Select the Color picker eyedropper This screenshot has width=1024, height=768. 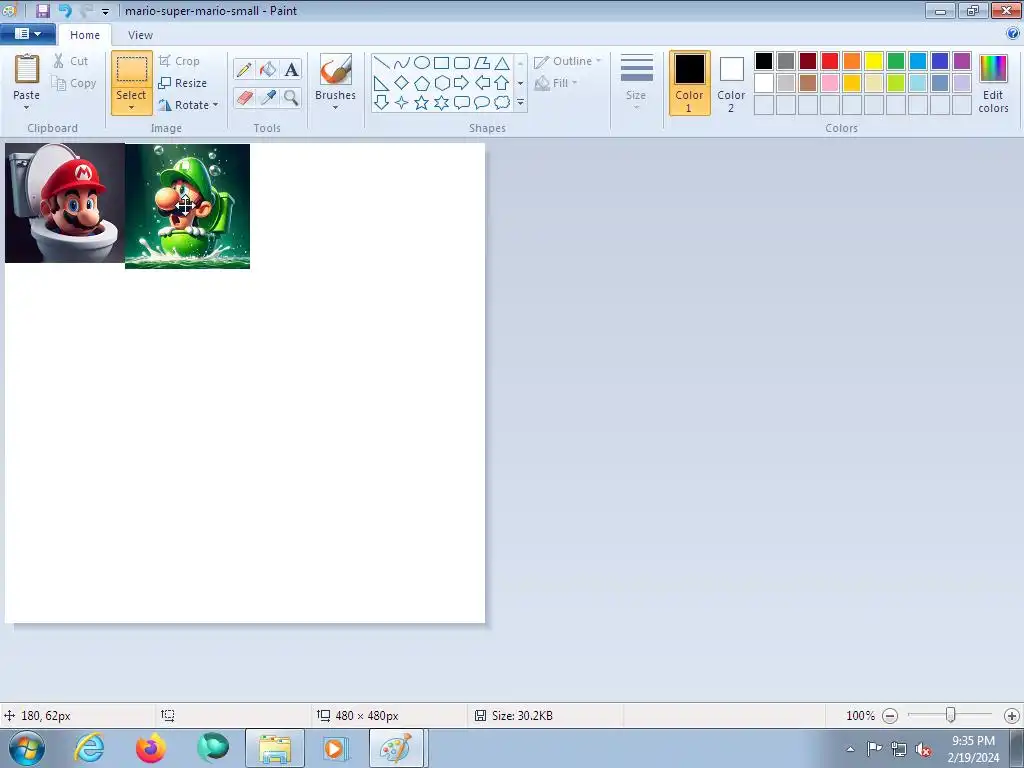(268, 98)
